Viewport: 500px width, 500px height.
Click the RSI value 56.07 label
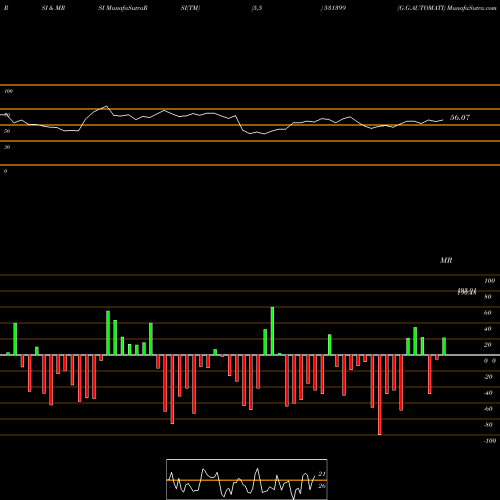[x=460, y=117]
